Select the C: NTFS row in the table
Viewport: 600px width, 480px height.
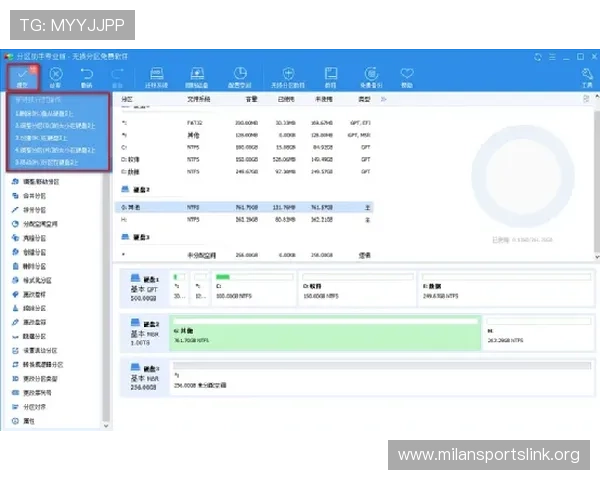click(x=245, y=147)
